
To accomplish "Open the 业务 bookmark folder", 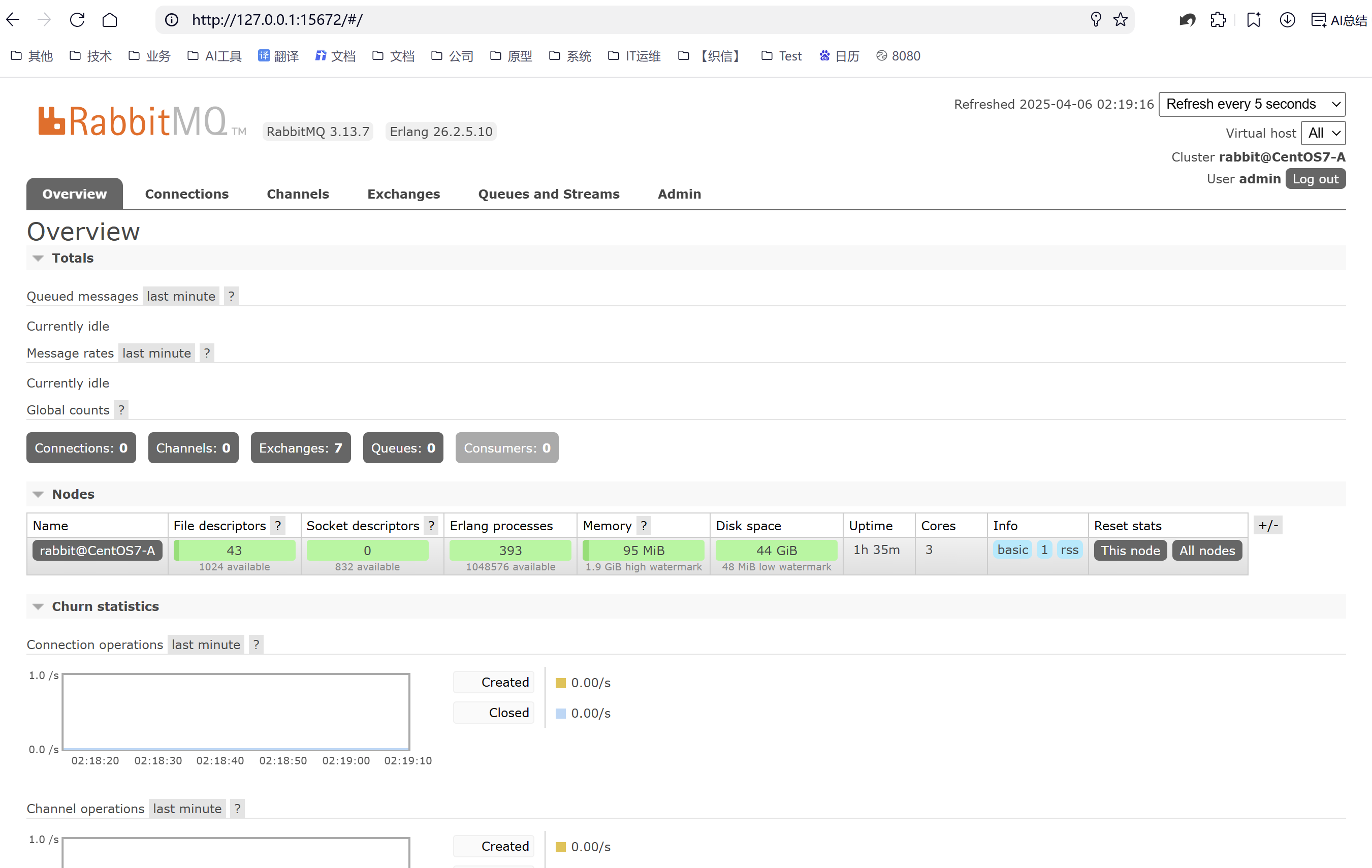I will click(149, 56).
